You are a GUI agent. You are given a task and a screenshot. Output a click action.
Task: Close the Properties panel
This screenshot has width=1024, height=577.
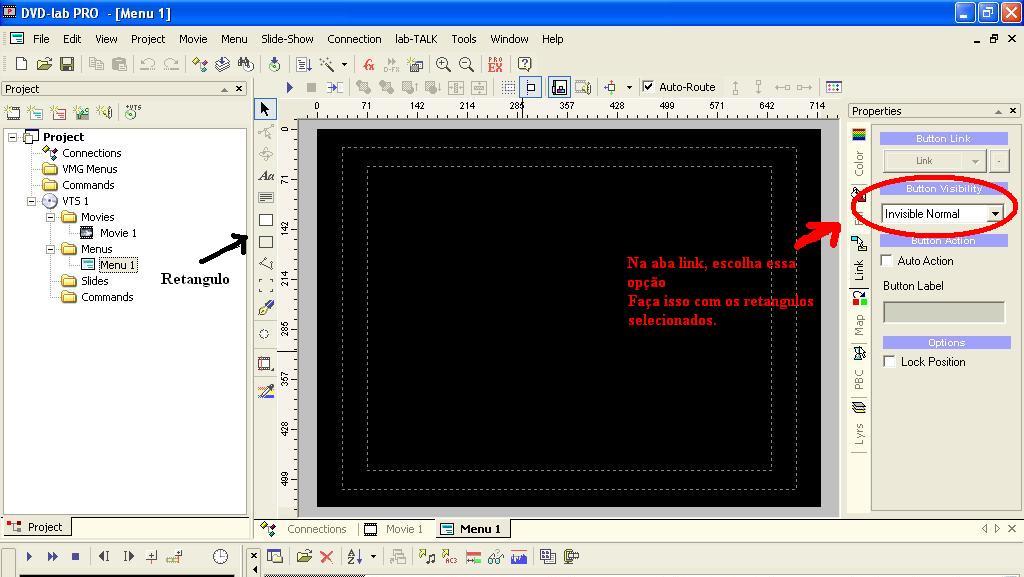[x=1013, y=111]
